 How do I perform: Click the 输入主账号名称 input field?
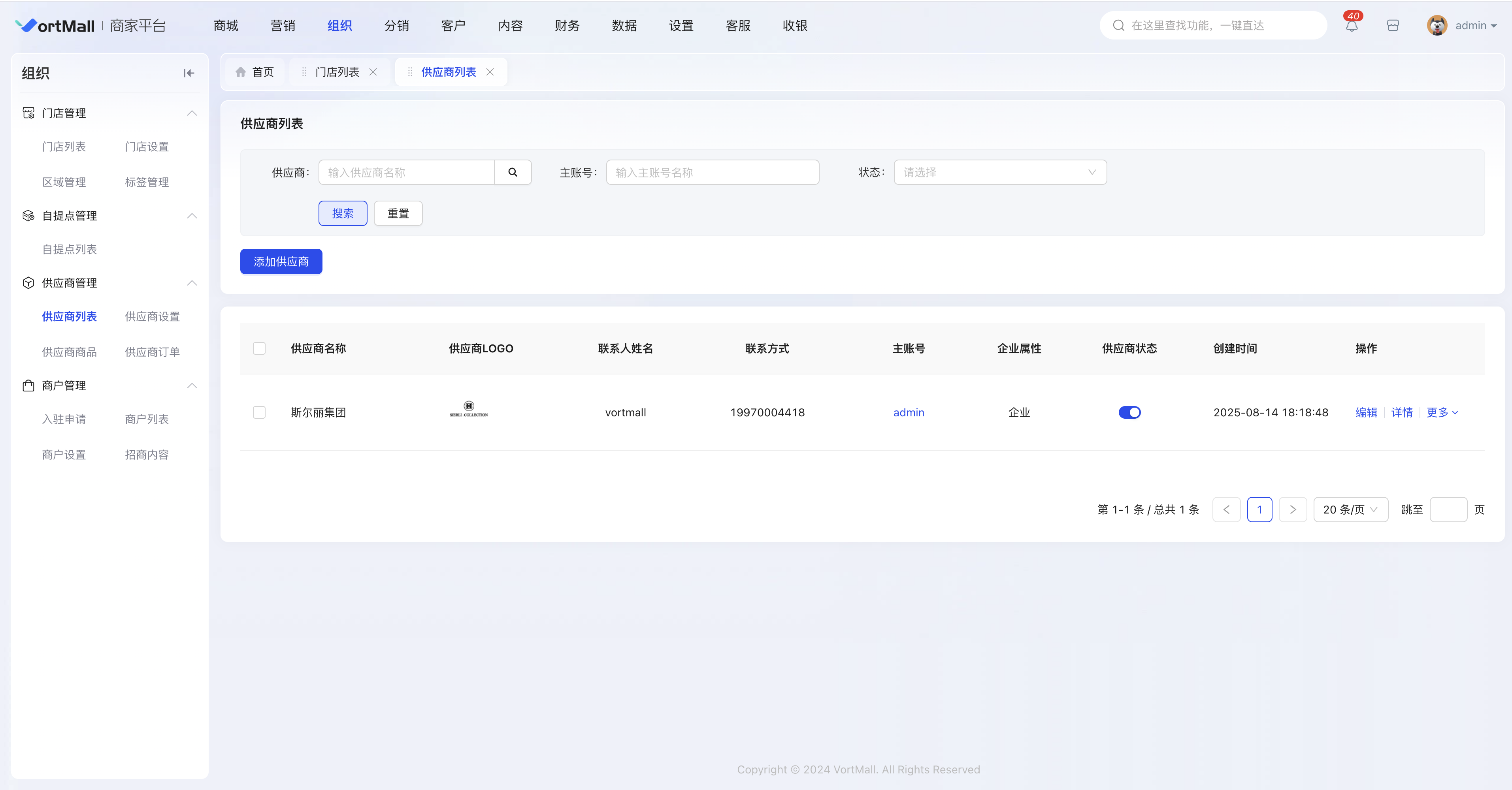pyautogui.click(x=712, y=173)
